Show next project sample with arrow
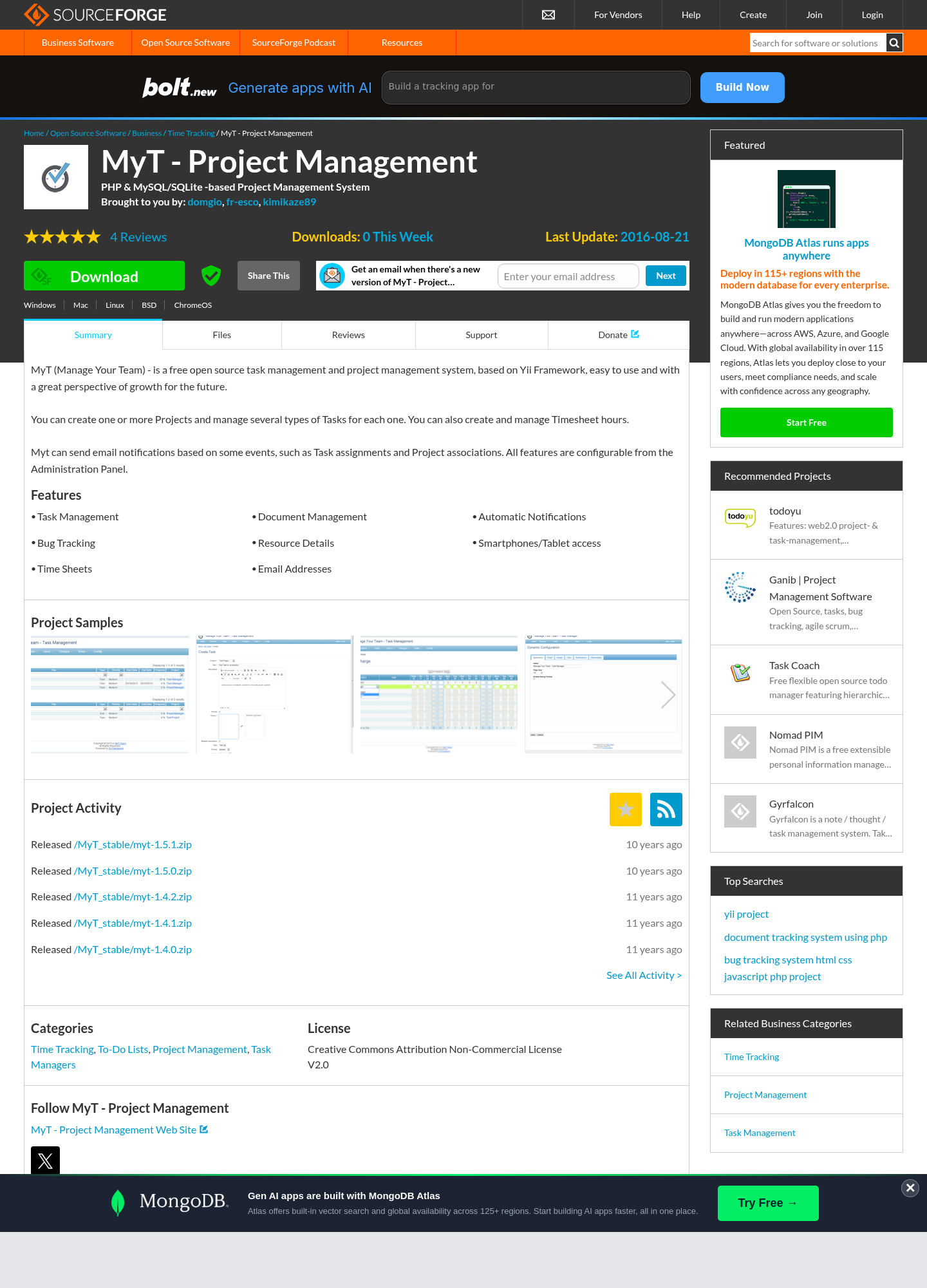The width and height of the screenshot is (927, 1288). (x=668, y=695)
